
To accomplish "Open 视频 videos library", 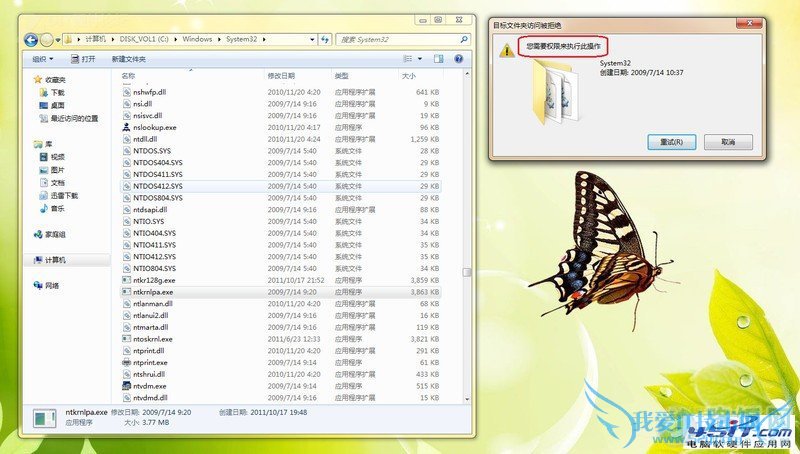I will (x=52, y=157).
